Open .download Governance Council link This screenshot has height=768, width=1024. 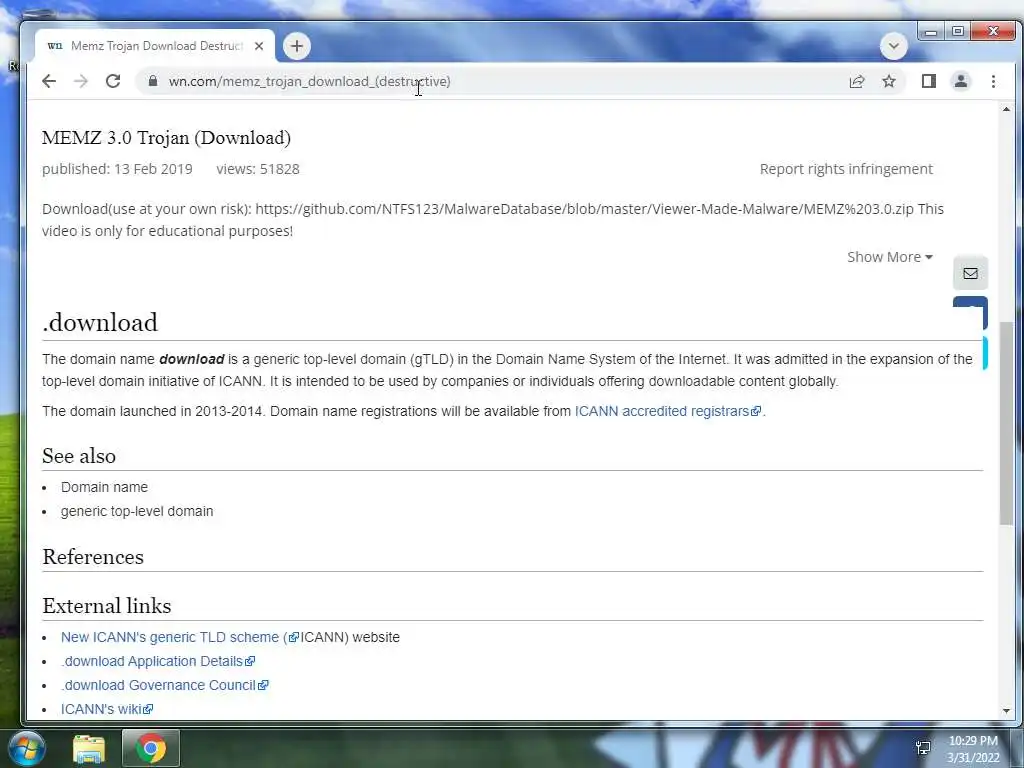pyautogui.click(x=164, y=685)
